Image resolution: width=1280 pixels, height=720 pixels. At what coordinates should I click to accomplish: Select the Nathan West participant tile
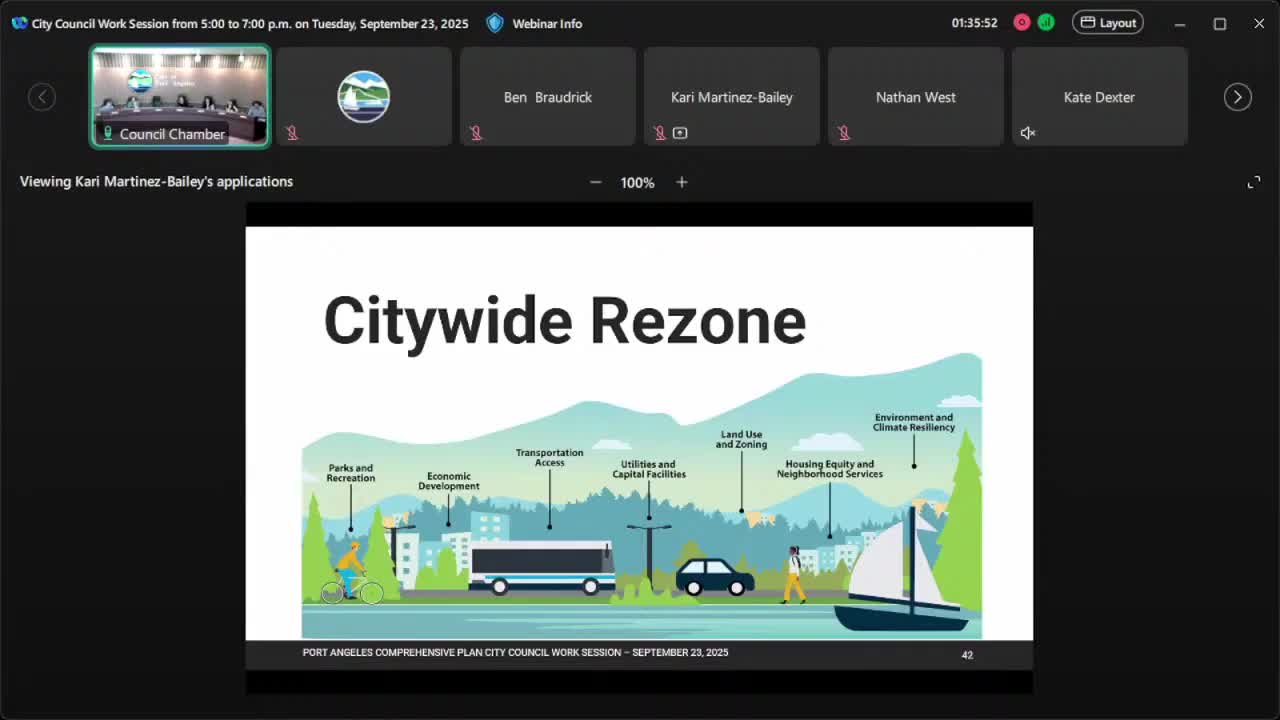[915, 97]
